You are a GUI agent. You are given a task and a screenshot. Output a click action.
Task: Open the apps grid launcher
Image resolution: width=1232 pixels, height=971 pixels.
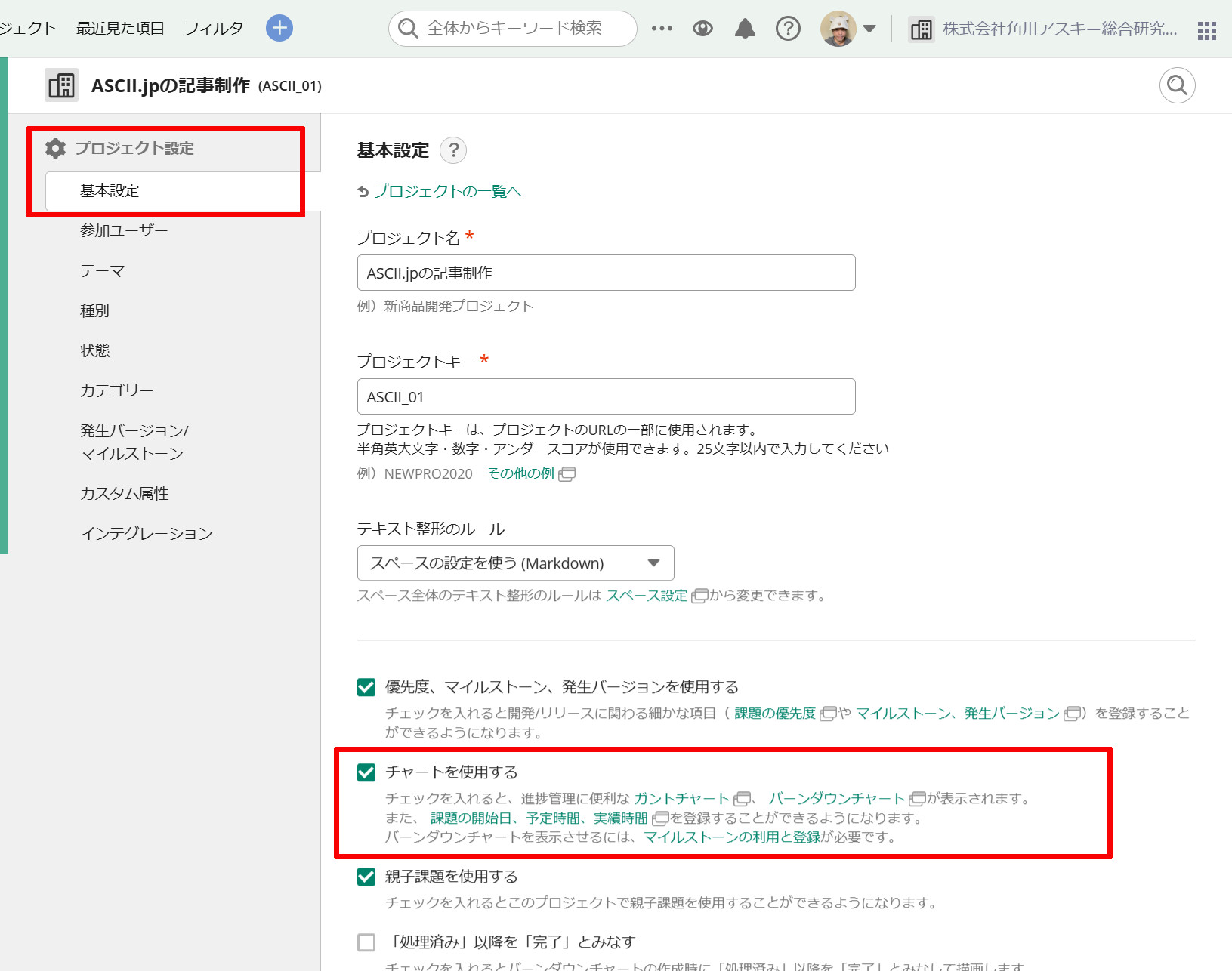click(x=1207, y=30)
